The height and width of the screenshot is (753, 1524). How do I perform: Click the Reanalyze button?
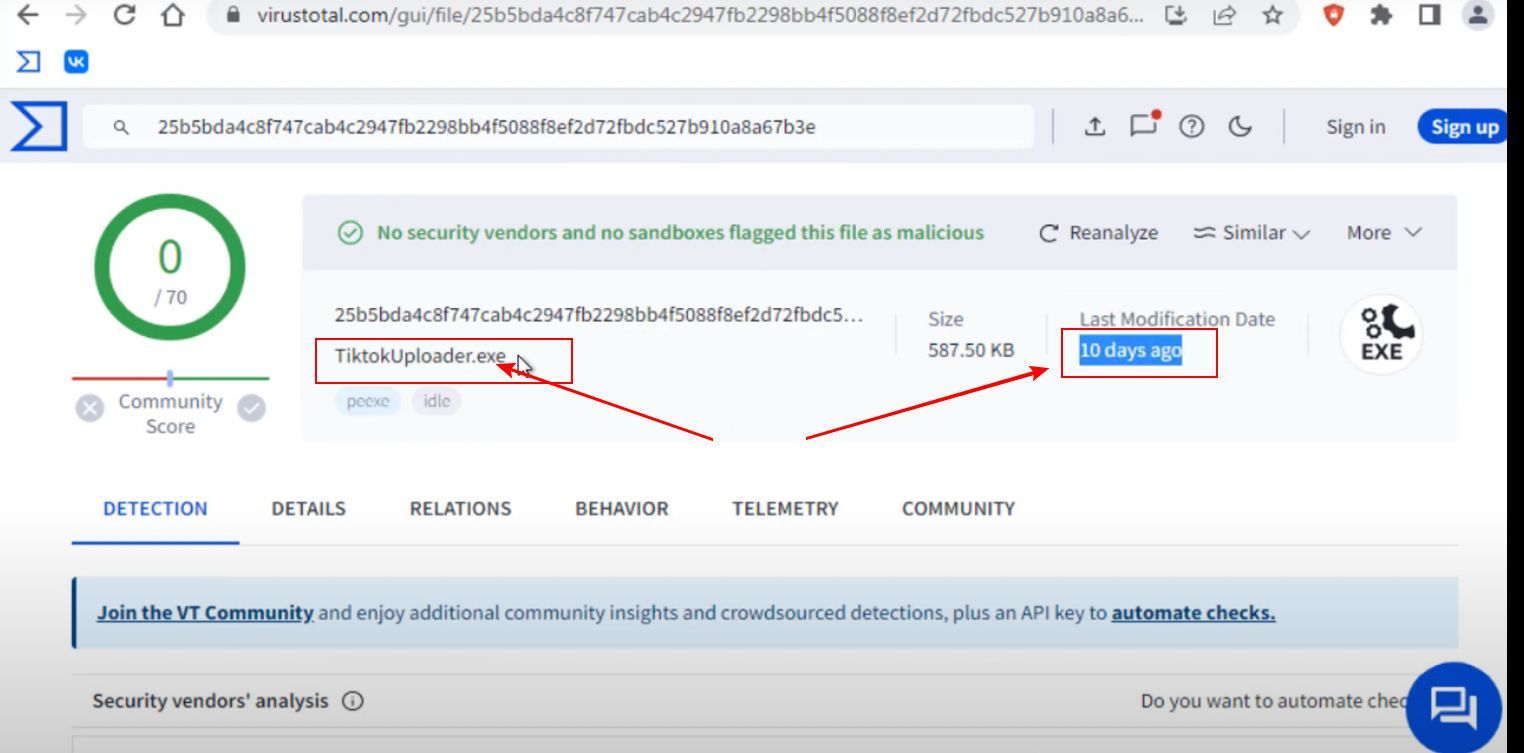[x=1099, y=233]
